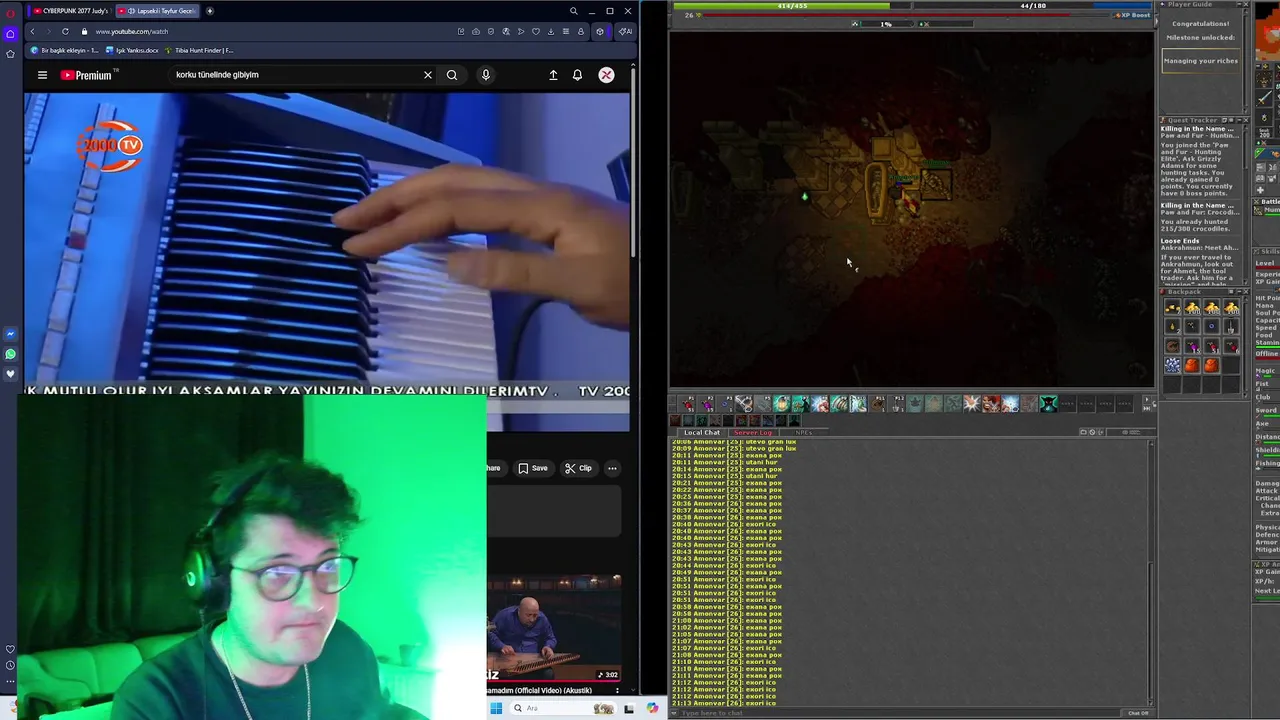Save the video with the Save button
The image size is (1280, 720).
point(533,468)
